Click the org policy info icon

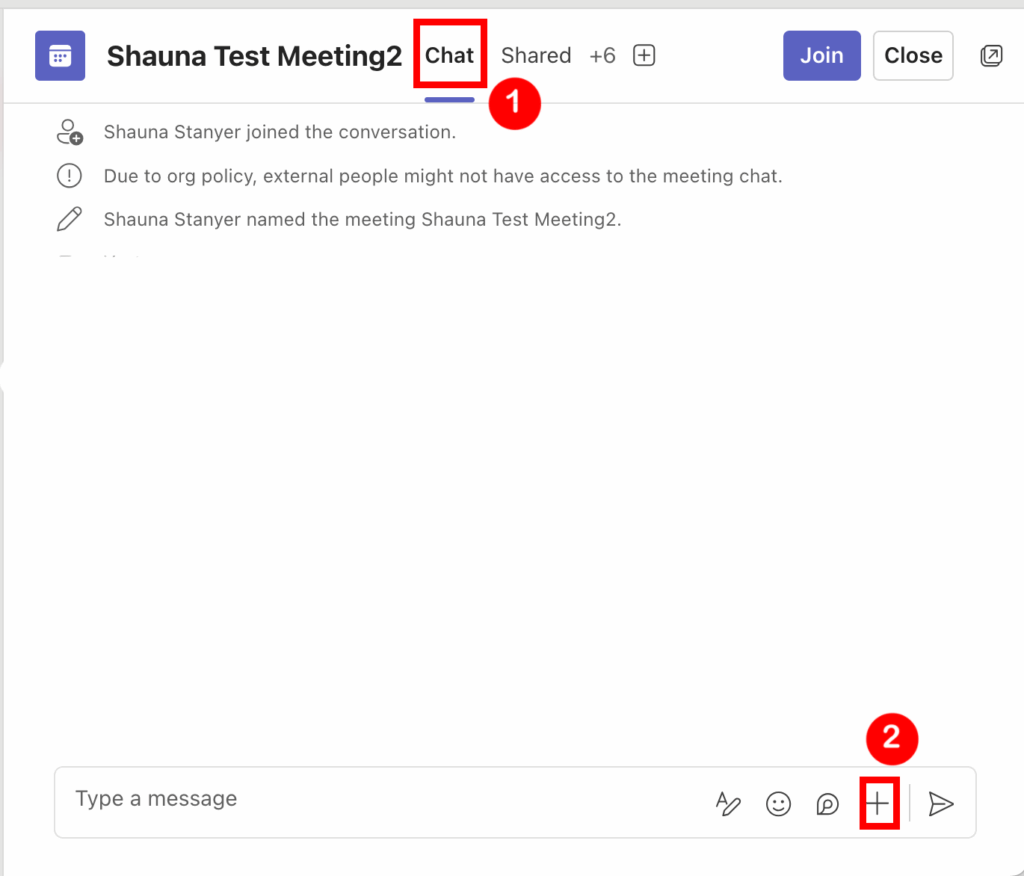coord(69,176)
